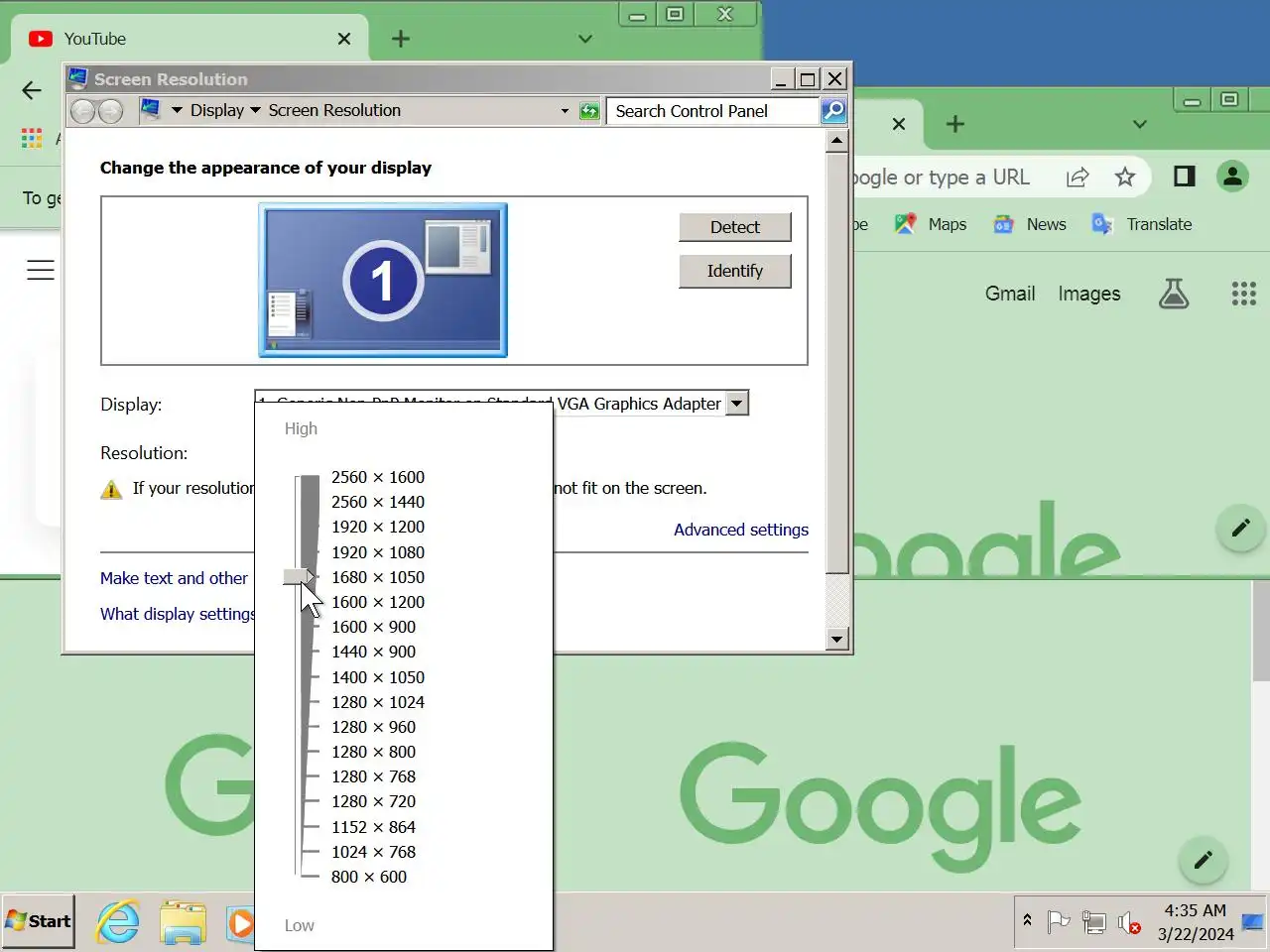Click the Control Panel forward arrow

click(x=110, y=111)
